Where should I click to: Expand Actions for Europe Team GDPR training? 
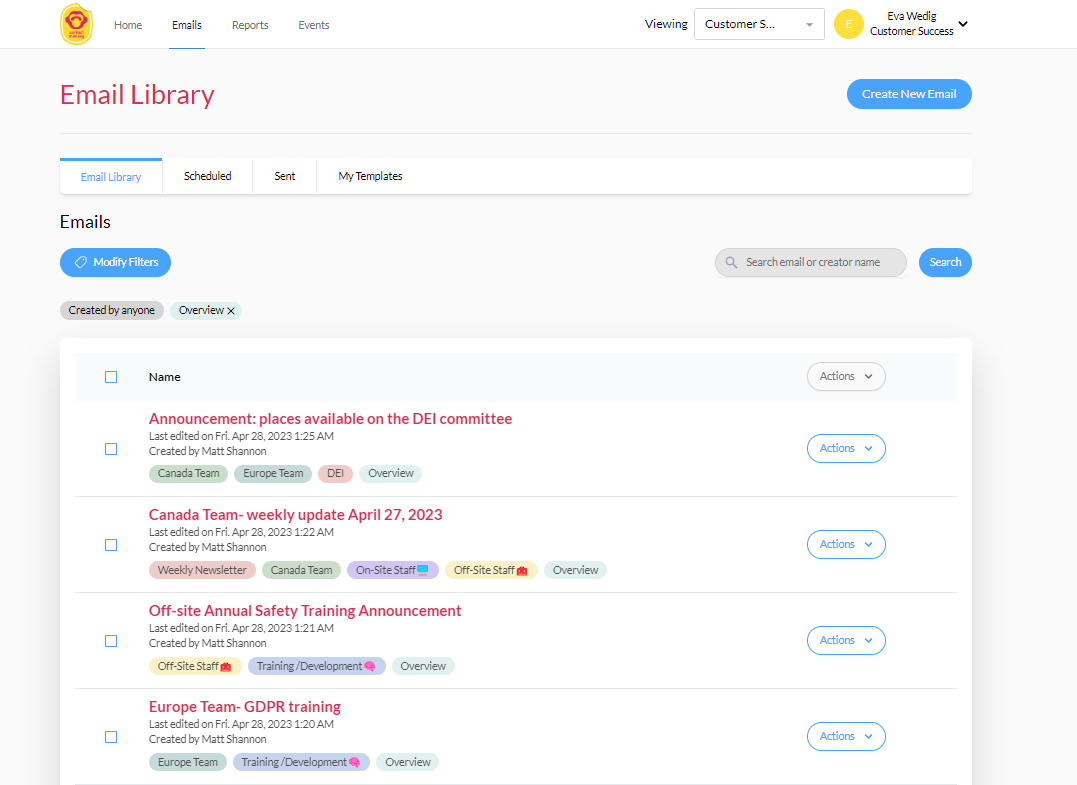846,737
